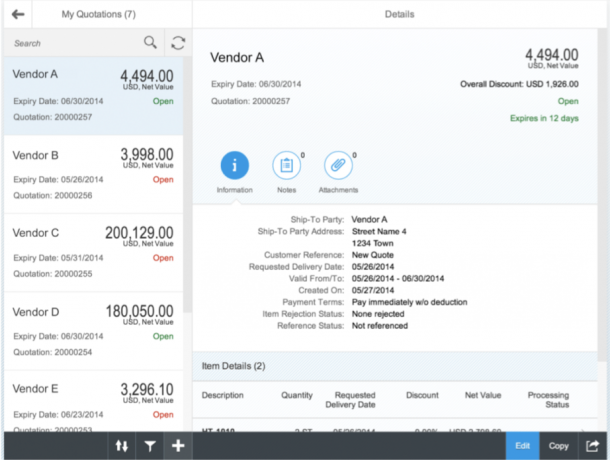Click the search magnifier icon

click(150, 43)
